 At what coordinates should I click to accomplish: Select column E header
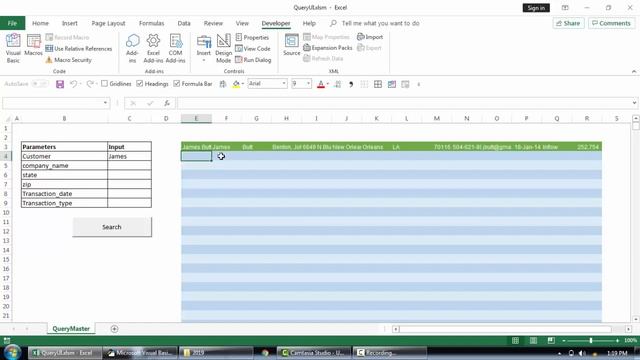pos(196,118)
